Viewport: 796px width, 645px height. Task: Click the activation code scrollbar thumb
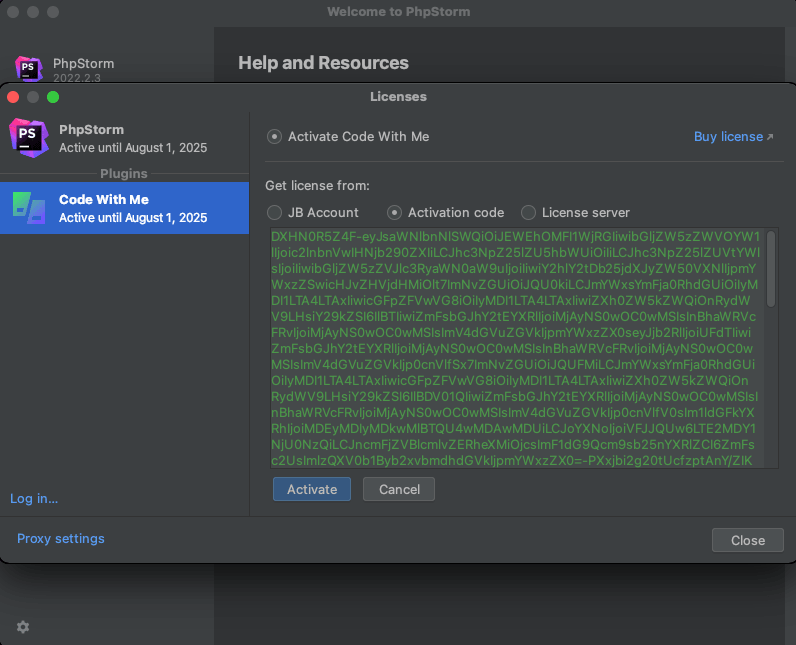[771, 269]
